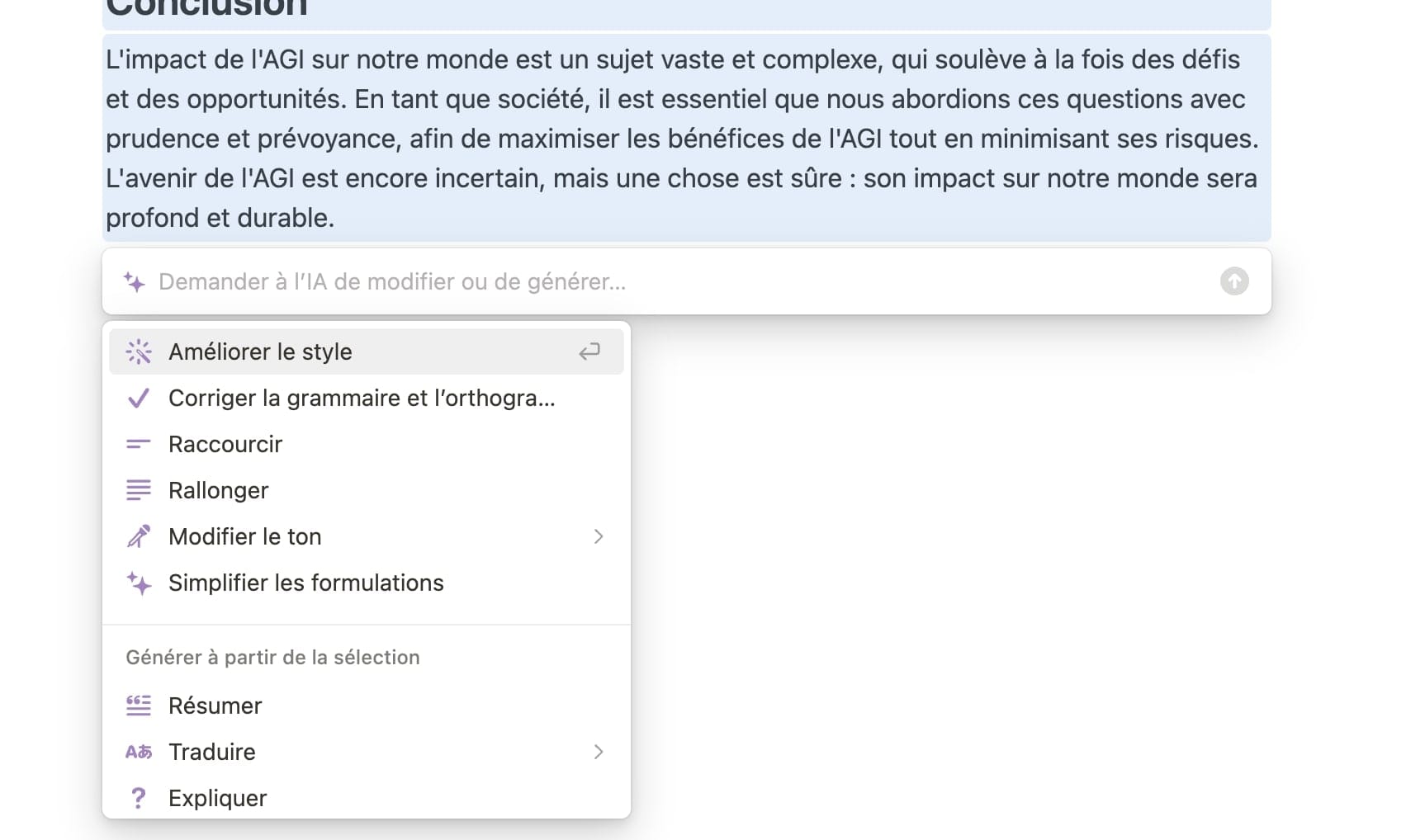Click the checkmark icon beside Corriger la grammaire
The image size is (1425, 840).
pos(139,398)
